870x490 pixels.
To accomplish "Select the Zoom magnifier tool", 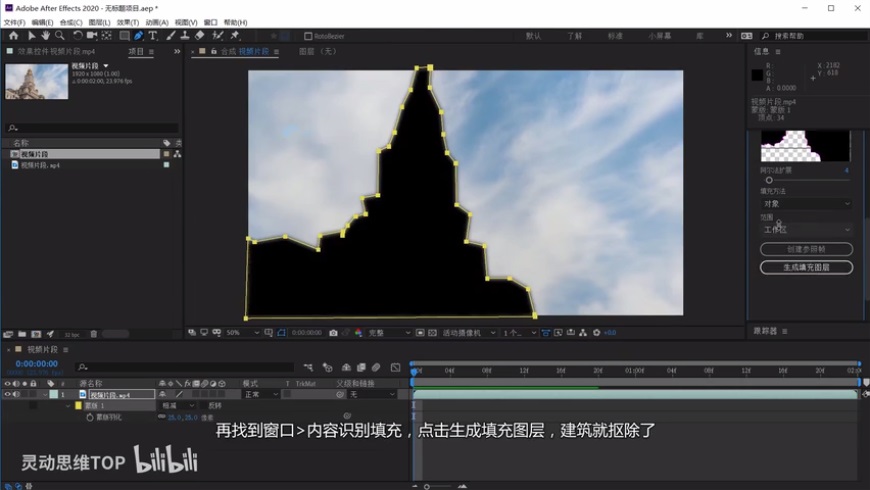I will (x=59, y=36).
